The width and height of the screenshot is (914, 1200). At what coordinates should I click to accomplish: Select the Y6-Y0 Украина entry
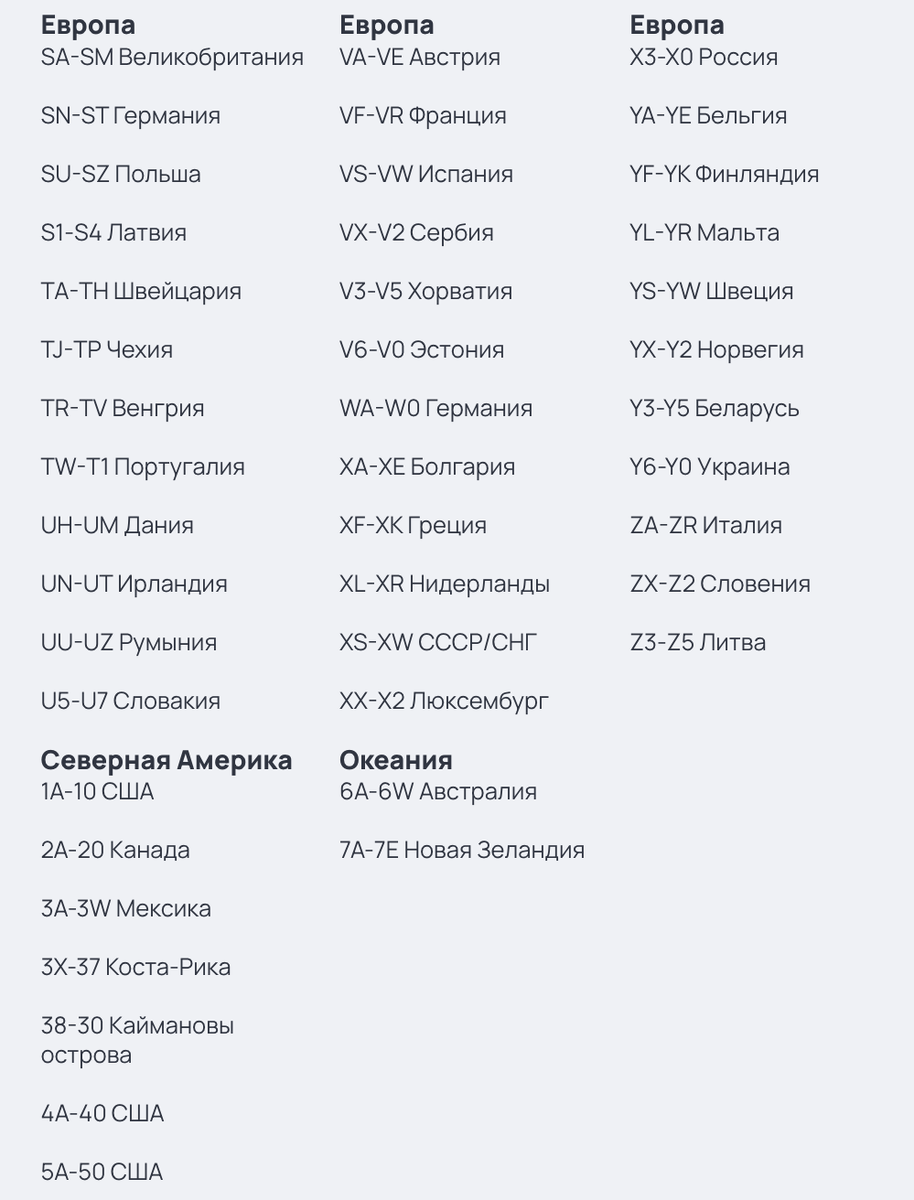[710, 467]
